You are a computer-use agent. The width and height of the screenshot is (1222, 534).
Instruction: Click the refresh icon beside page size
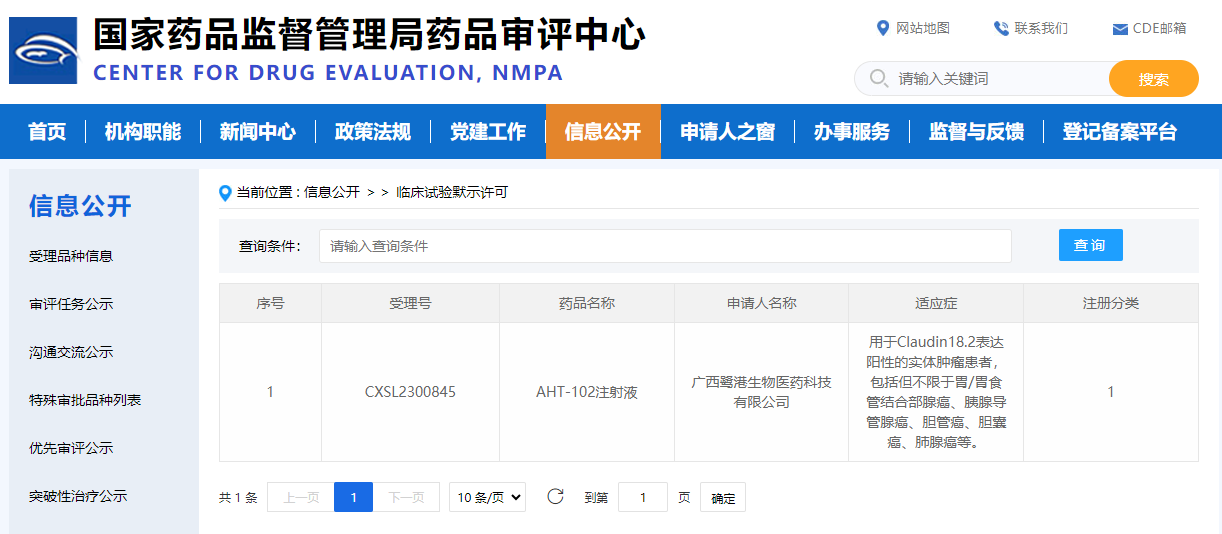click(x=556, y=497)
